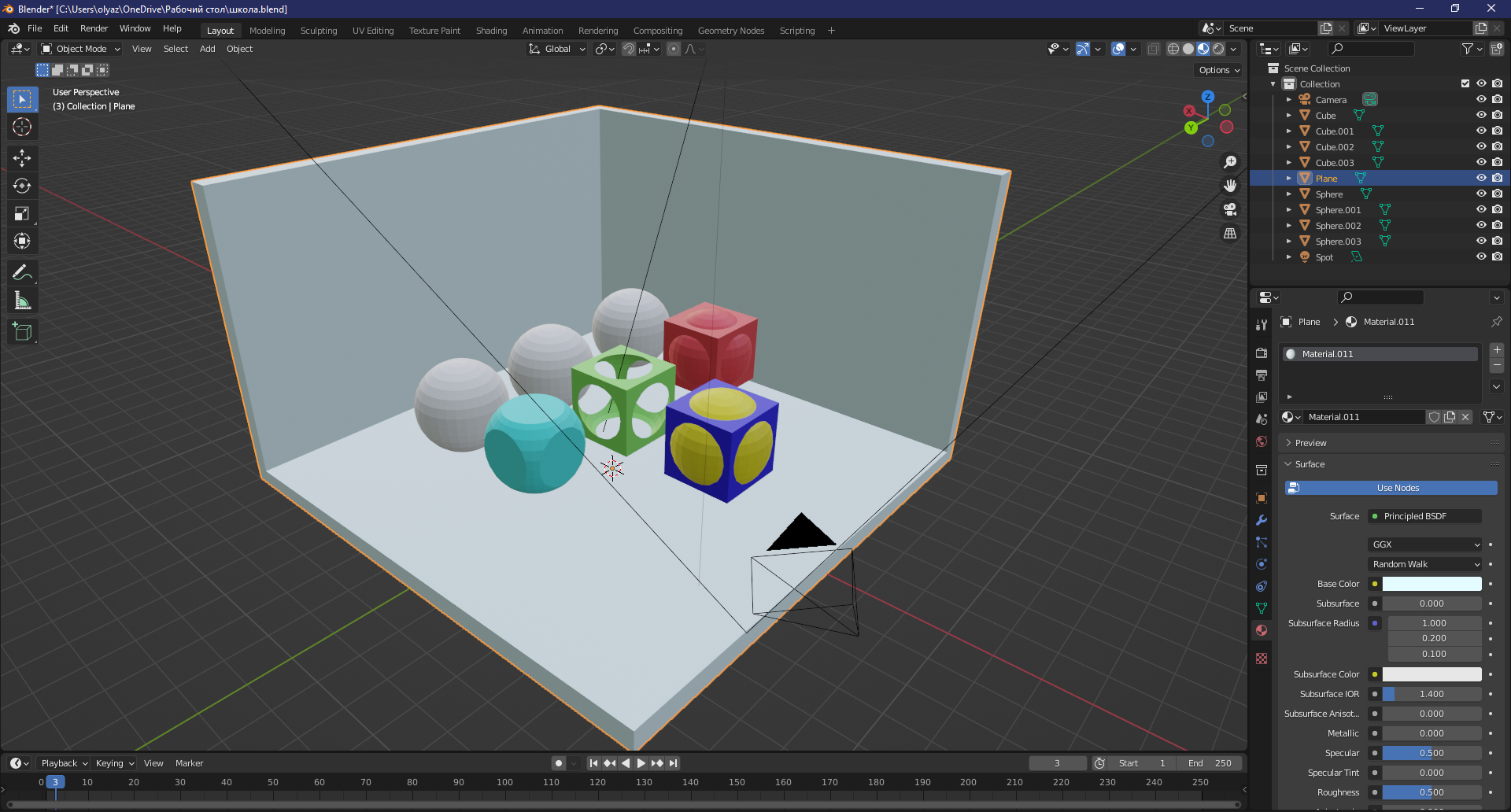Toggle the Use Nodes button
This screenshot has width=1511, height=812.
[x=1391, y=488]
